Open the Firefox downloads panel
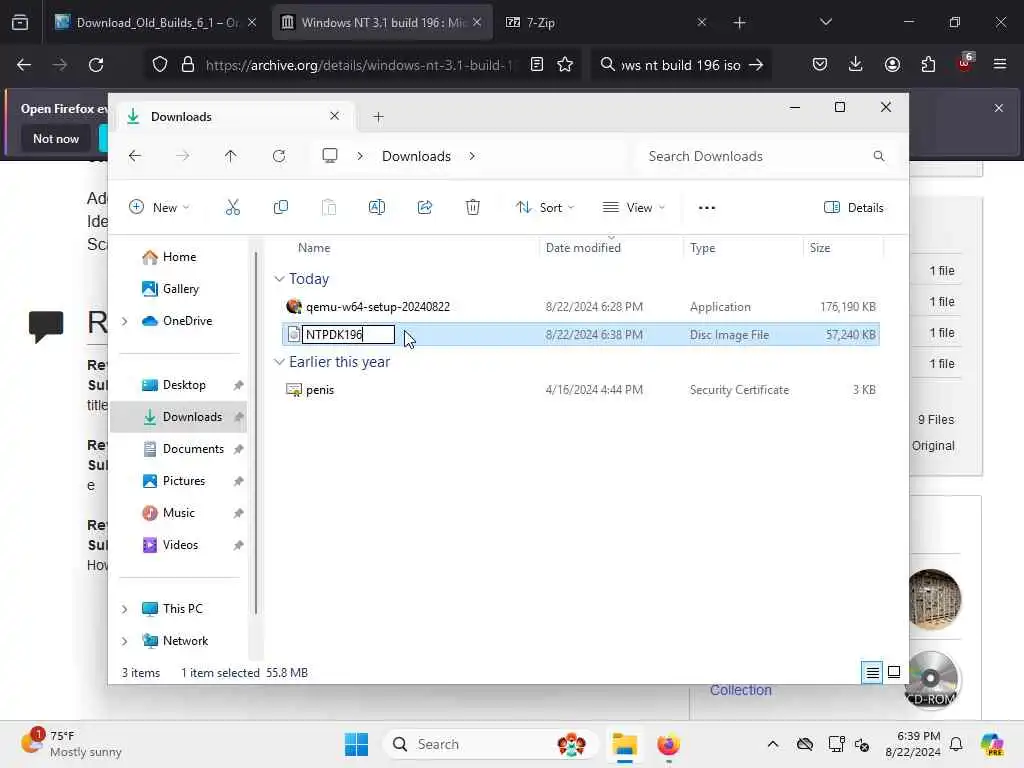This screenshot has height=768, width=1024. pos(856,65)
